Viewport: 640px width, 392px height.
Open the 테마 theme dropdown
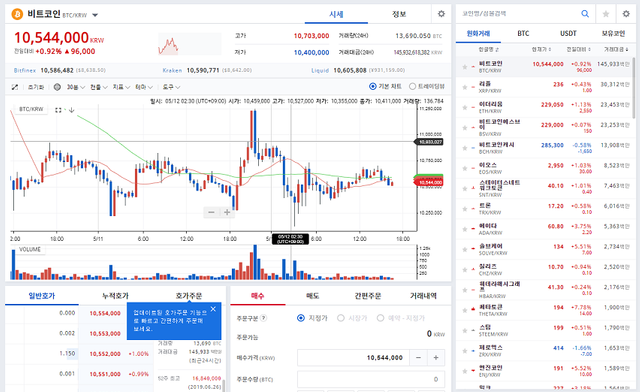[x=144, y=87]
